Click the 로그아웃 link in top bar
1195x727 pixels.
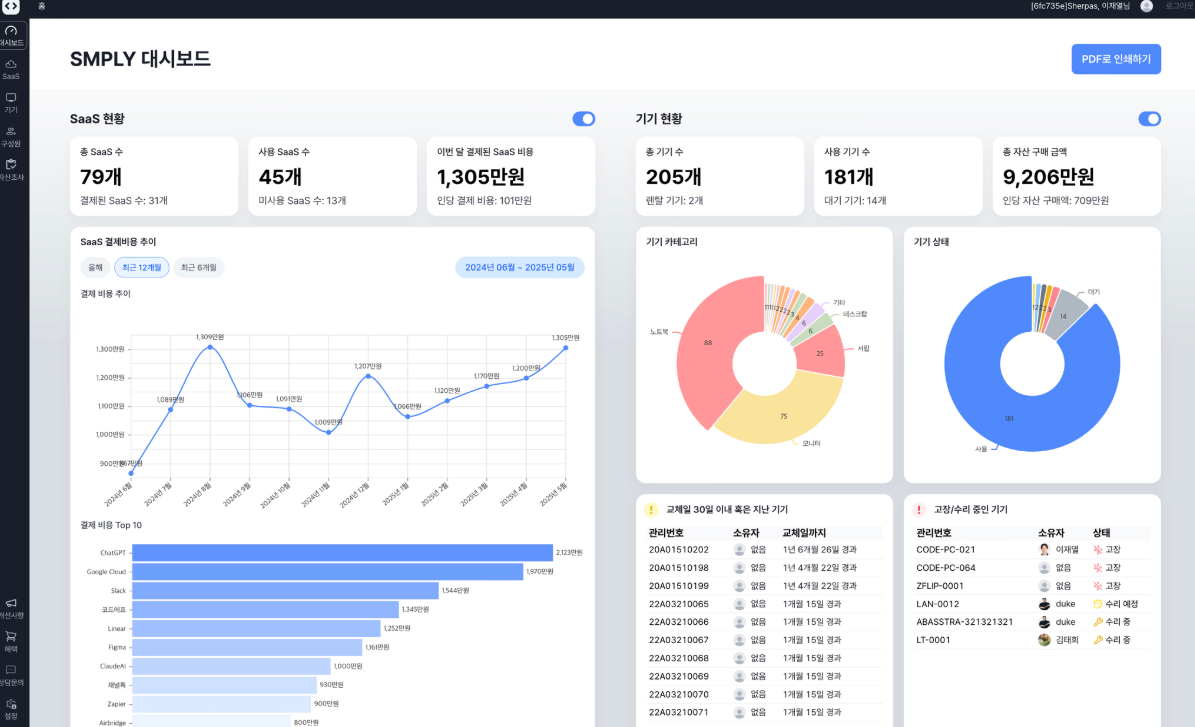(1179, 6)
